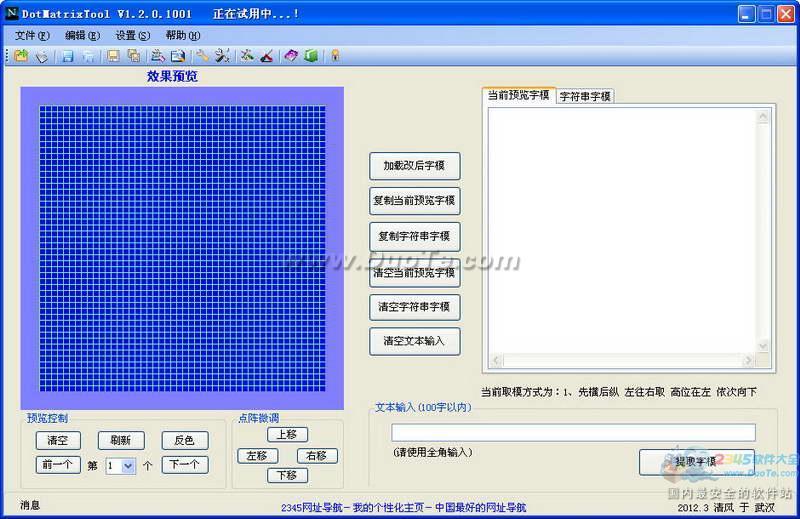Click the red brush cleaning toolbar icon

click(267, 56)
